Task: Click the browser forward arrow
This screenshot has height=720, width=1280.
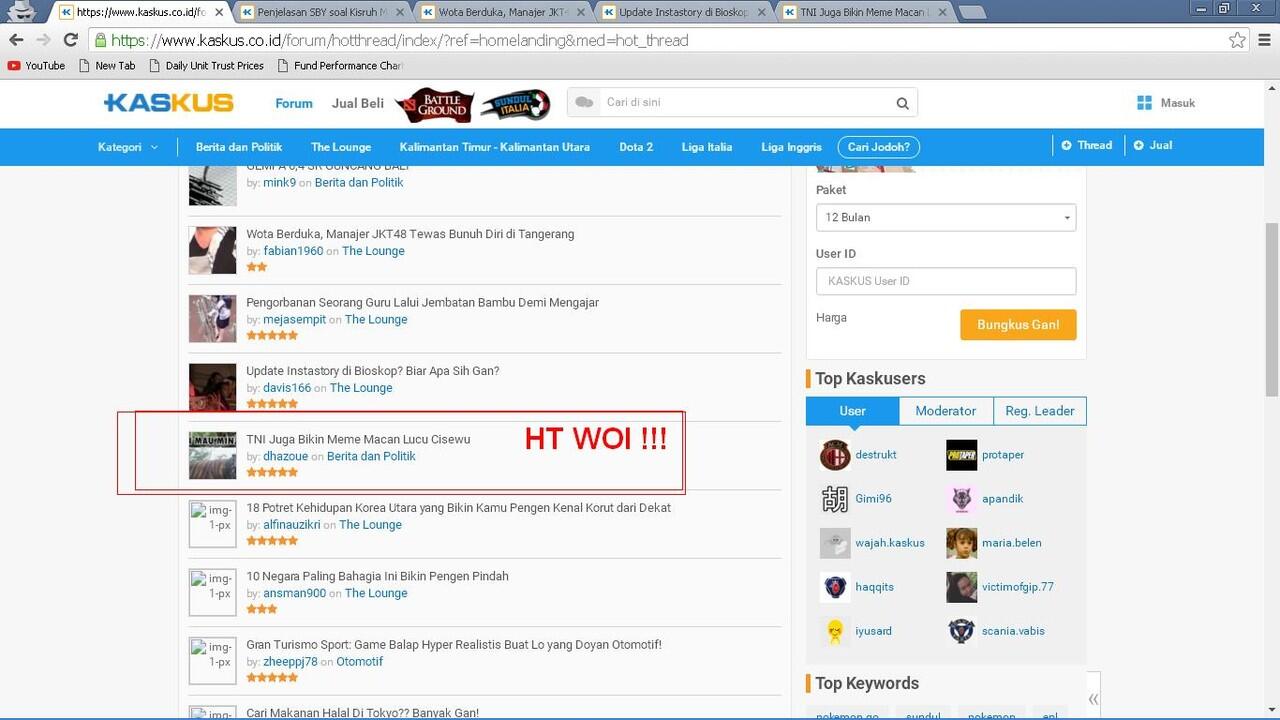Action: [x=43, y=40]
